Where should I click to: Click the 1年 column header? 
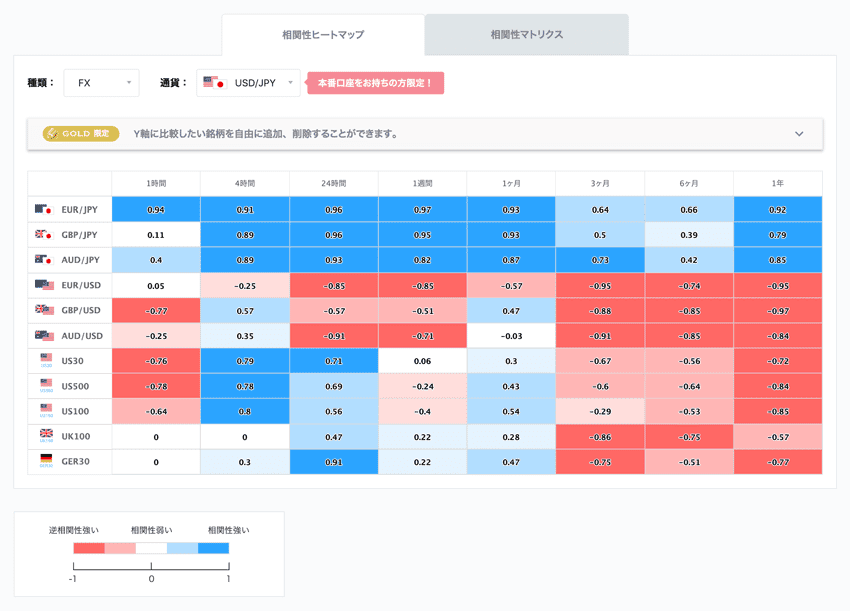(x=777, y=184)
